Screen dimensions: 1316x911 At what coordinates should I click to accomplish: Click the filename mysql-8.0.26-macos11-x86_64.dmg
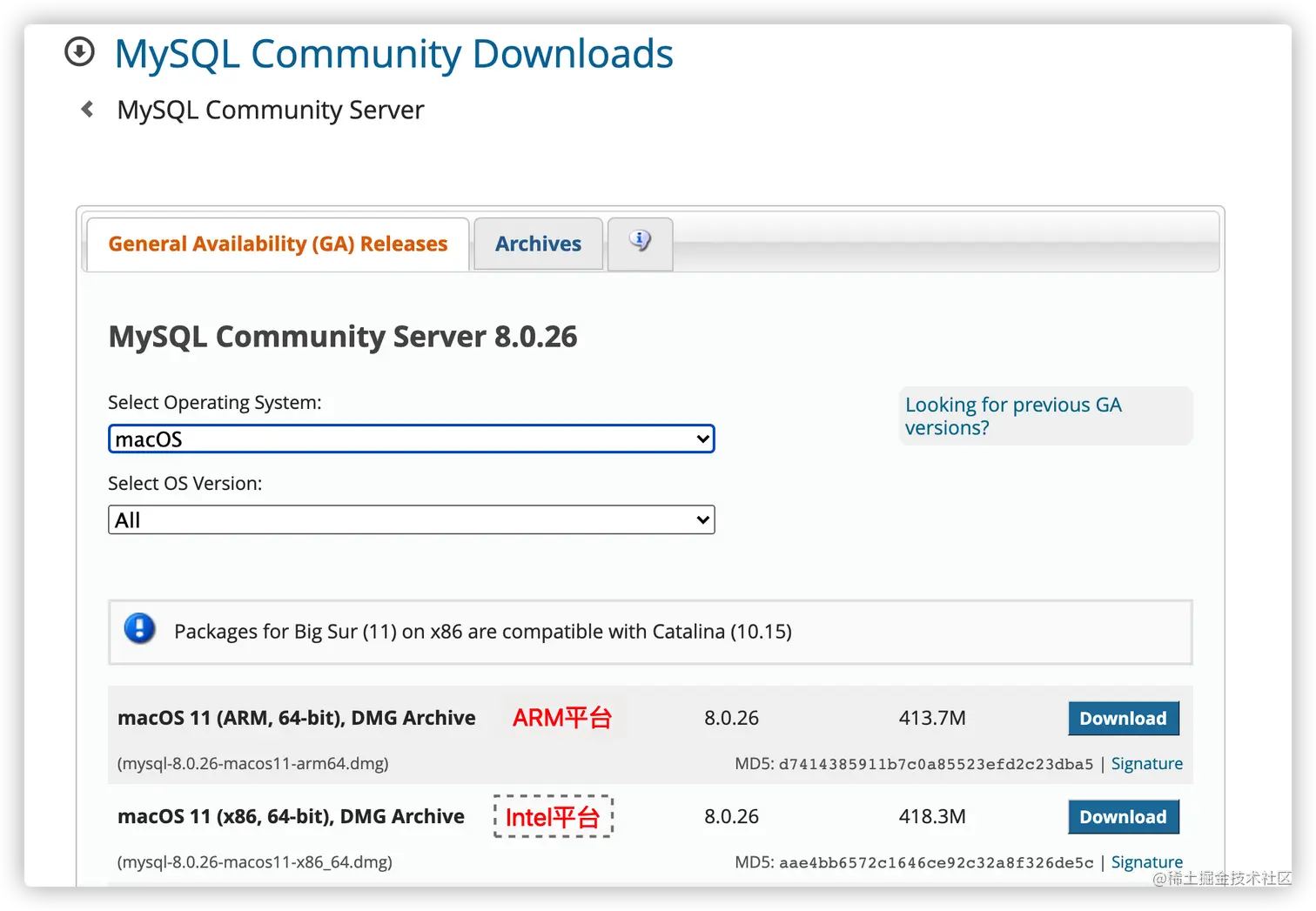point(254,861)
